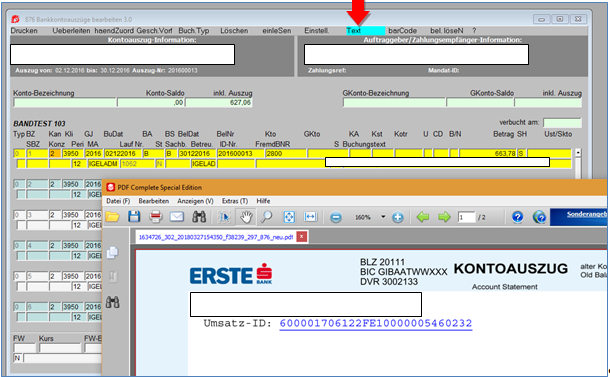The width and height of the screenshot is (610, 377).
Task: Click the Betrag cell 663,78
Action: [x=488, y=153]
